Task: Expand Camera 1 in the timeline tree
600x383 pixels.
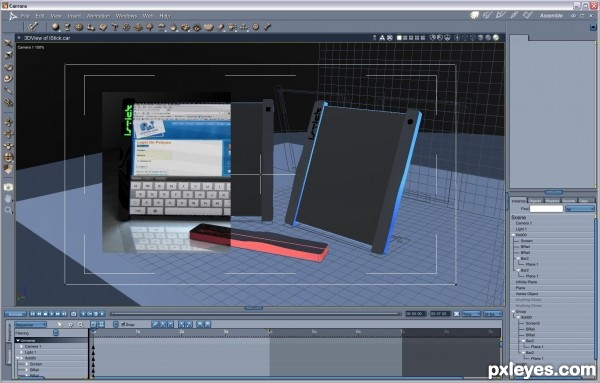Action: point(21,346)
